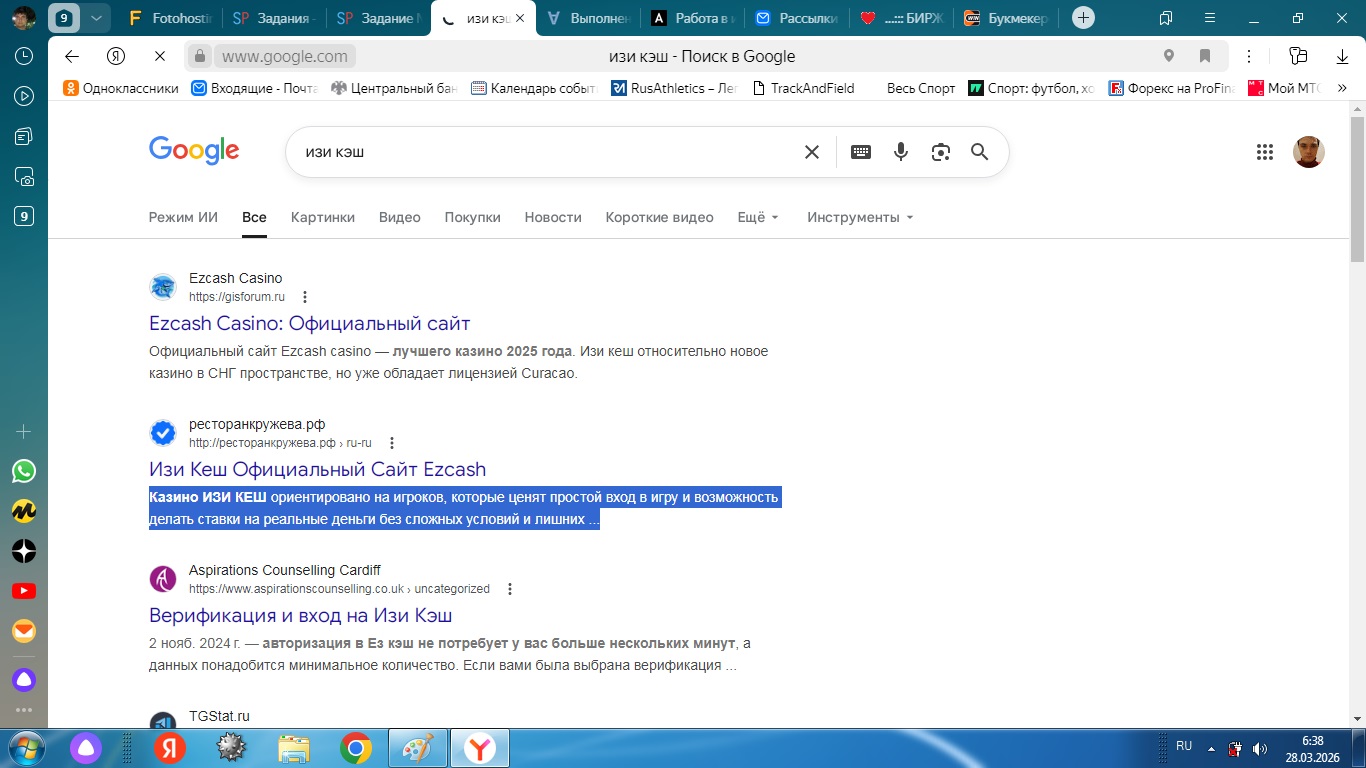Viewport: 1366px width, 768px height.
Task: Switch to the "Режим ИИ" search tab
Action: pyautogui.click(x=183, y=217)
